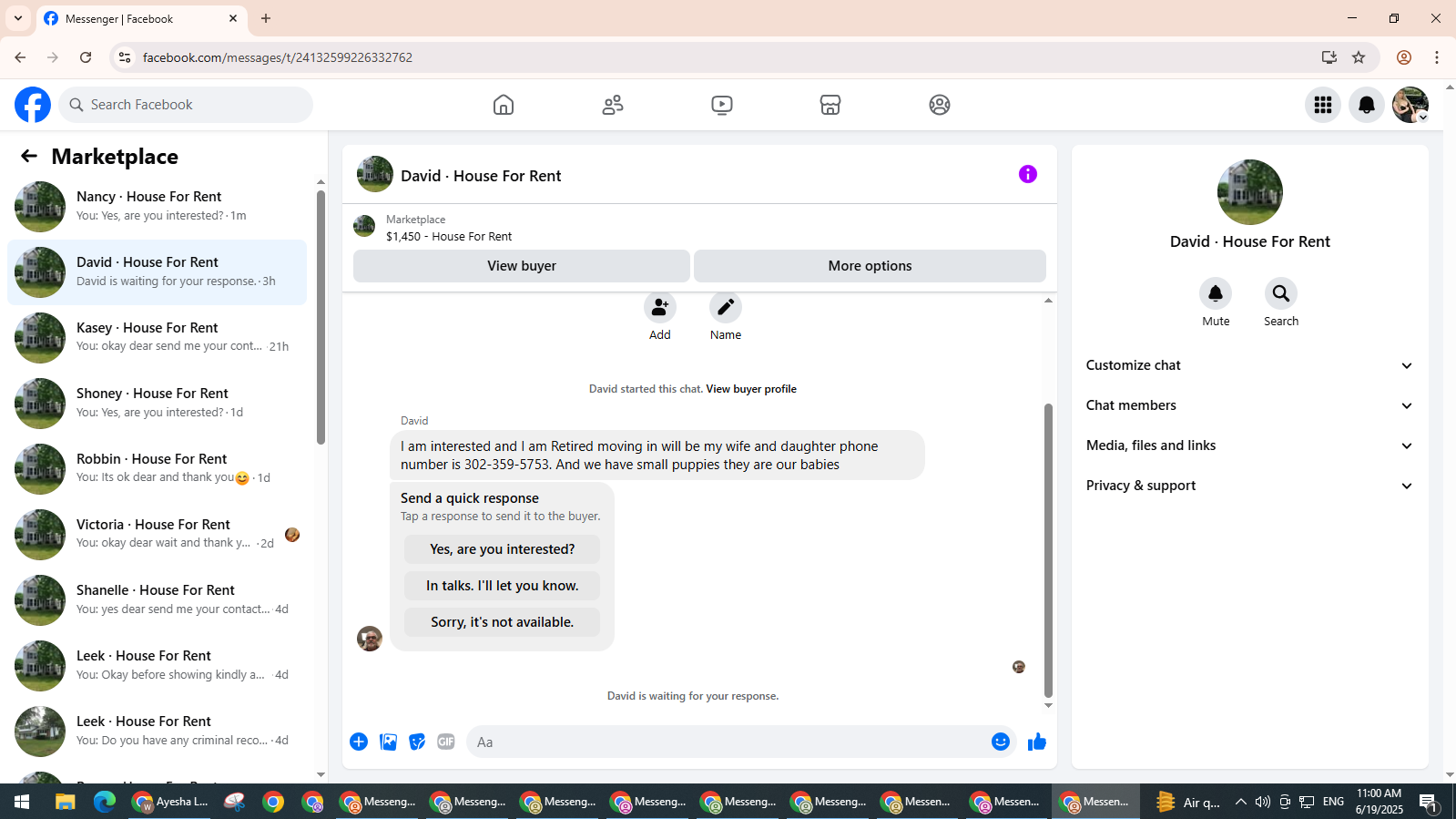The width and height of the screenshot is (1456, 819).
Task: Click the chat messages scrollbar
Action: point(1048,549)
